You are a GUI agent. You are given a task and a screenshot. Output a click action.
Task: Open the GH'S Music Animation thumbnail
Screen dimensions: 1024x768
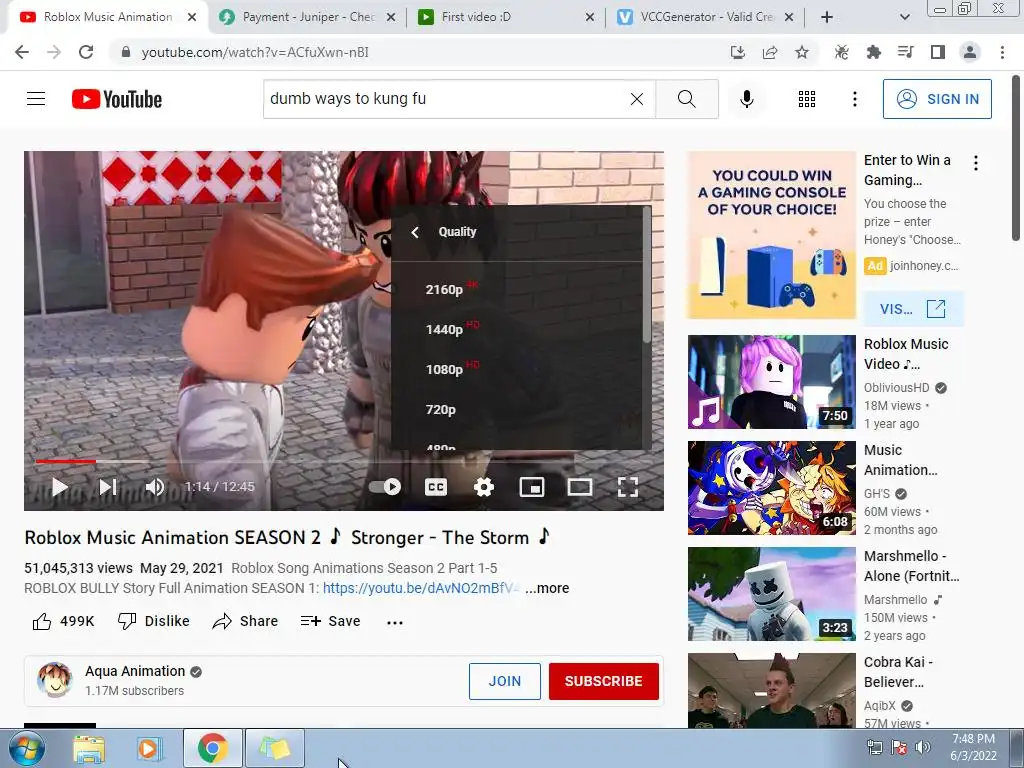click(771, 488)
